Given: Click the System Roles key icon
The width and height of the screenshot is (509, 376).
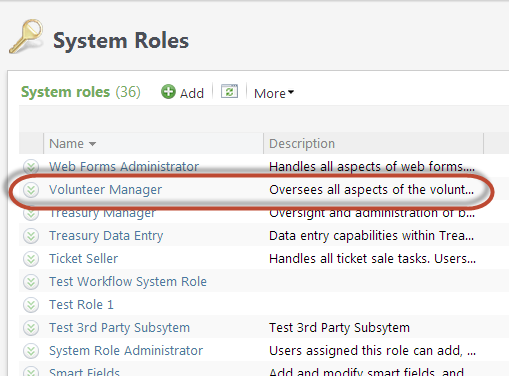Looking at the screenshot, I should 26,36.
